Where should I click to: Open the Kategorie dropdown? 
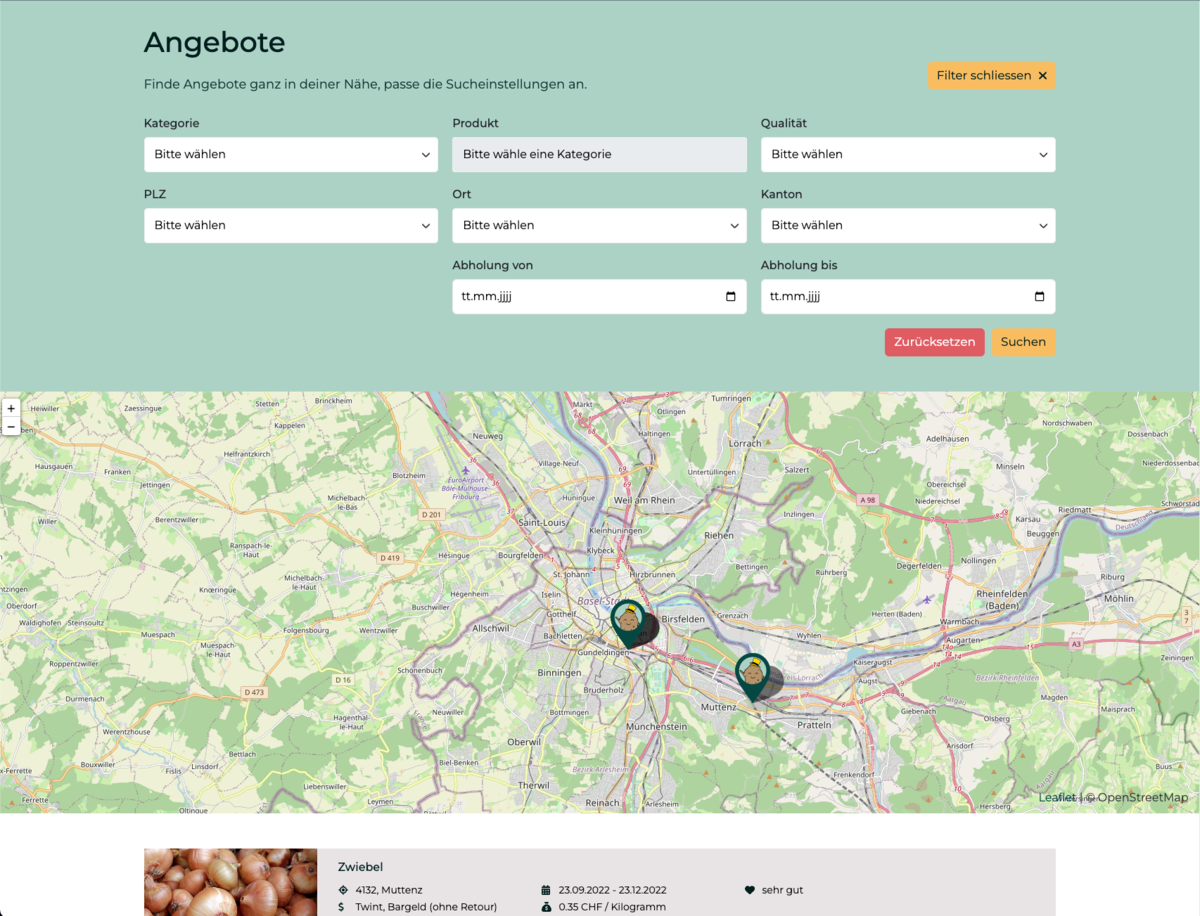pyautogui.click(x=290, y=155)
